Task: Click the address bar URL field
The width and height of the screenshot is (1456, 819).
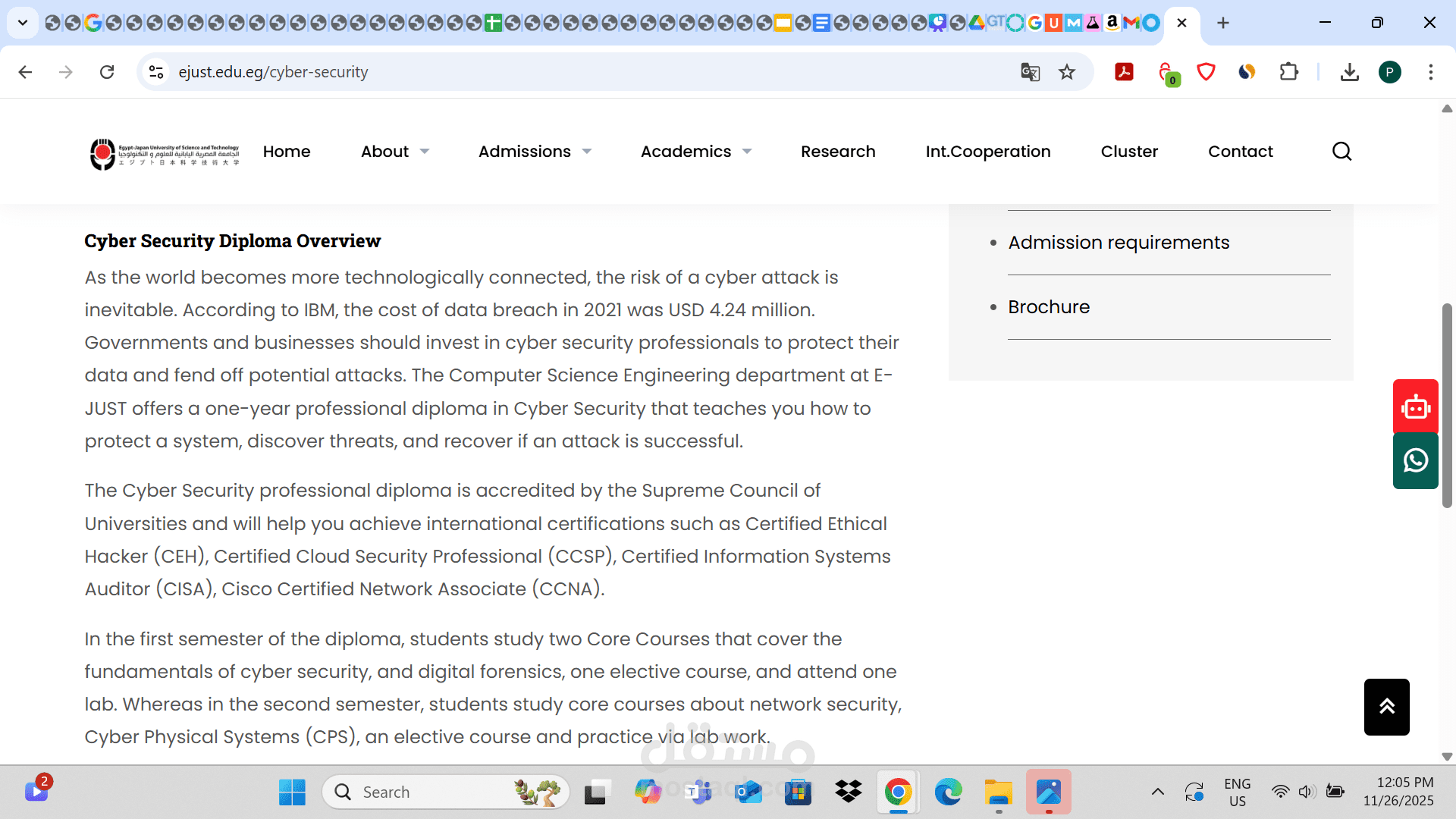Action: (x=531, y=72)
